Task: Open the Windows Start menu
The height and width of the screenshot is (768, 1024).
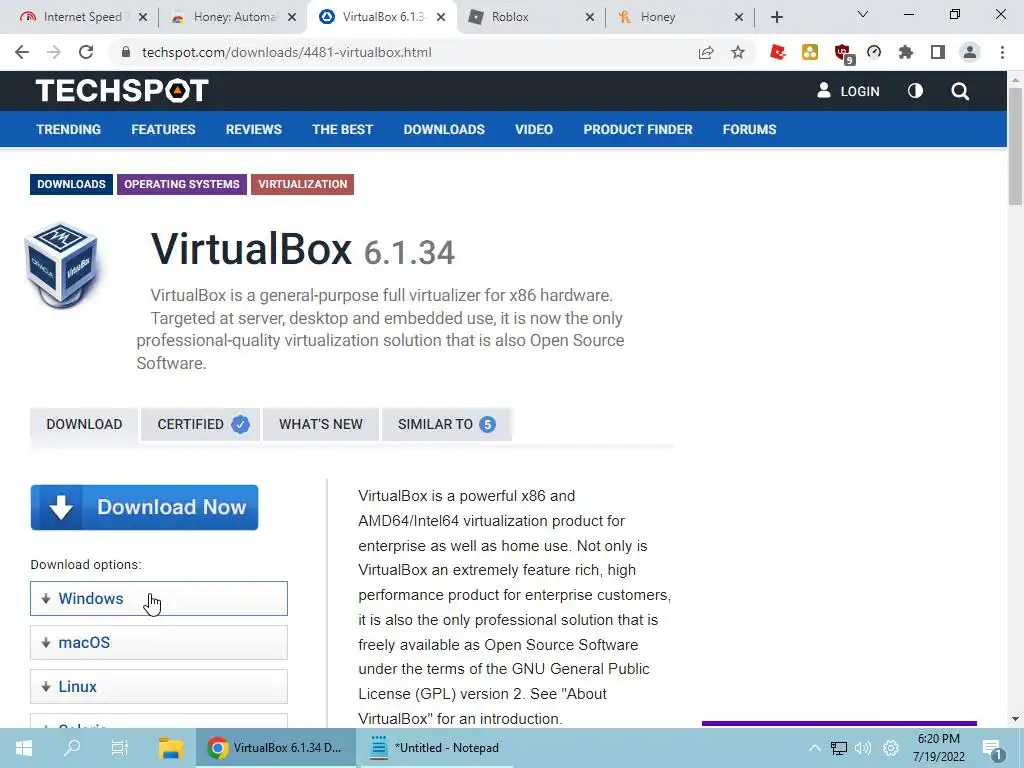Action: [24, 748]
